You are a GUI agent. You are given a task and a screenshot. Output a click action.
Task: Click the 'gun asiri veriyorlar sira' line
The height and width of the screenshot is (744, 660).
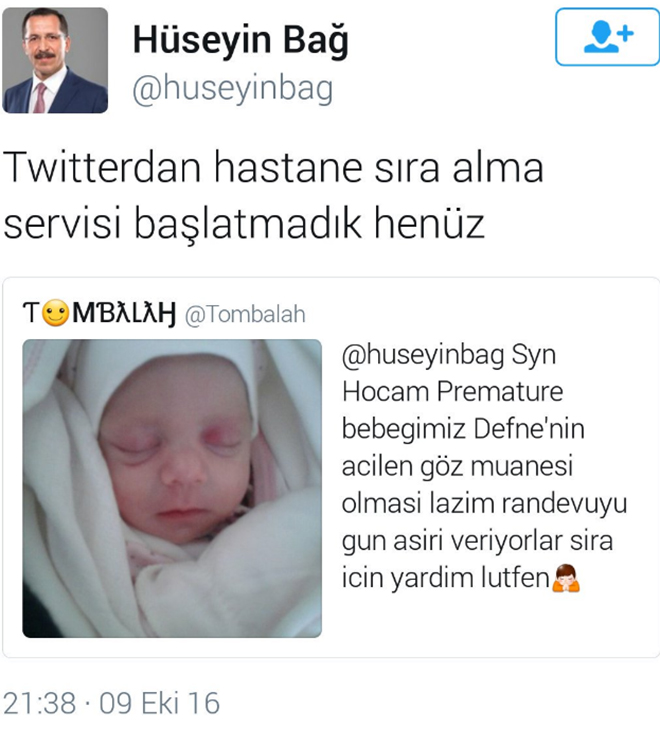pyautogui.click(x=477, y=541)
